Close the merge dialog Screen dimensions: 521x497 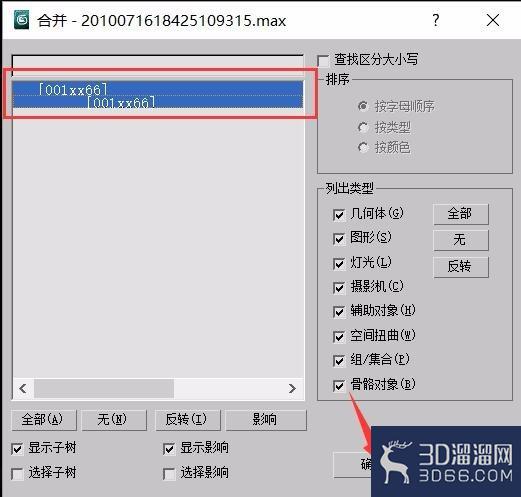tap(493, 20)
